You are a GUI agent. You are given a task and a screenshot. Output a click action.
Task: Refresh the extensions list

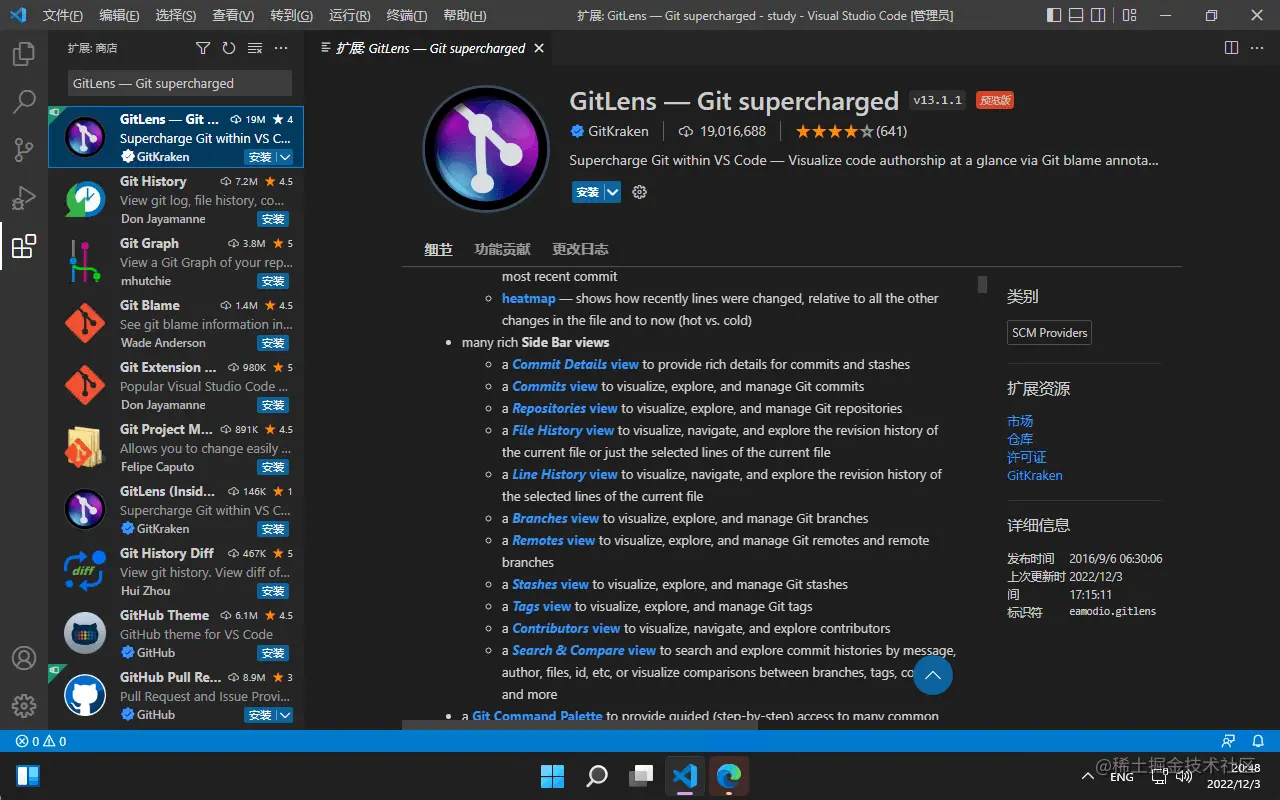227,47
